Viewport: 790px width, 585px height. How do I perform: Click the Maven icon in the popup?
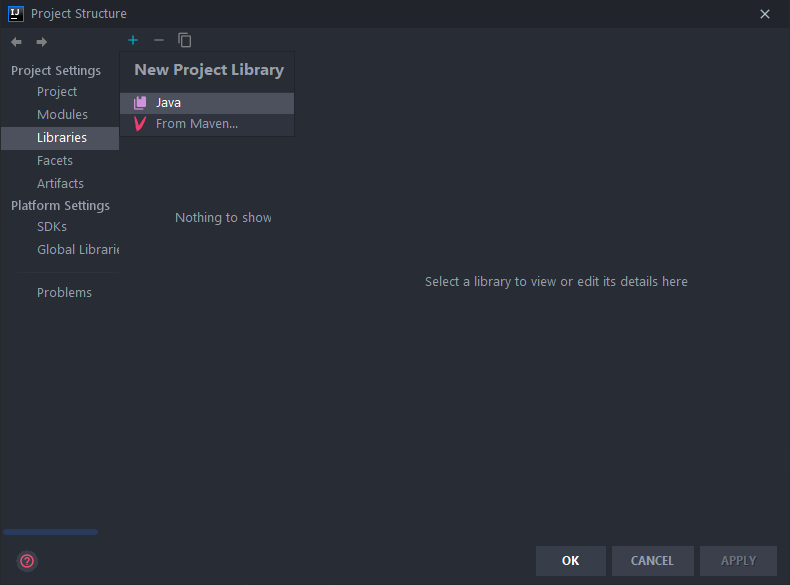point(140,123)
